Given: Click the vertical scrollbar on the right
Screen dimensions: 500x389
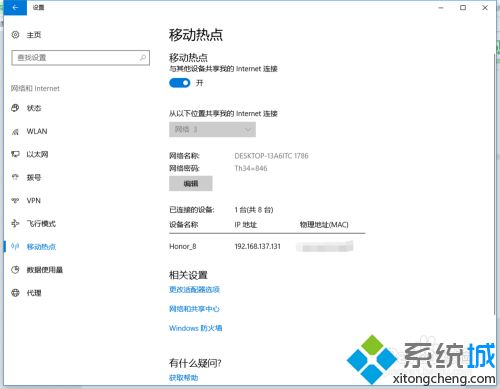Looking at the screenshot, I should tap(495, 183).
